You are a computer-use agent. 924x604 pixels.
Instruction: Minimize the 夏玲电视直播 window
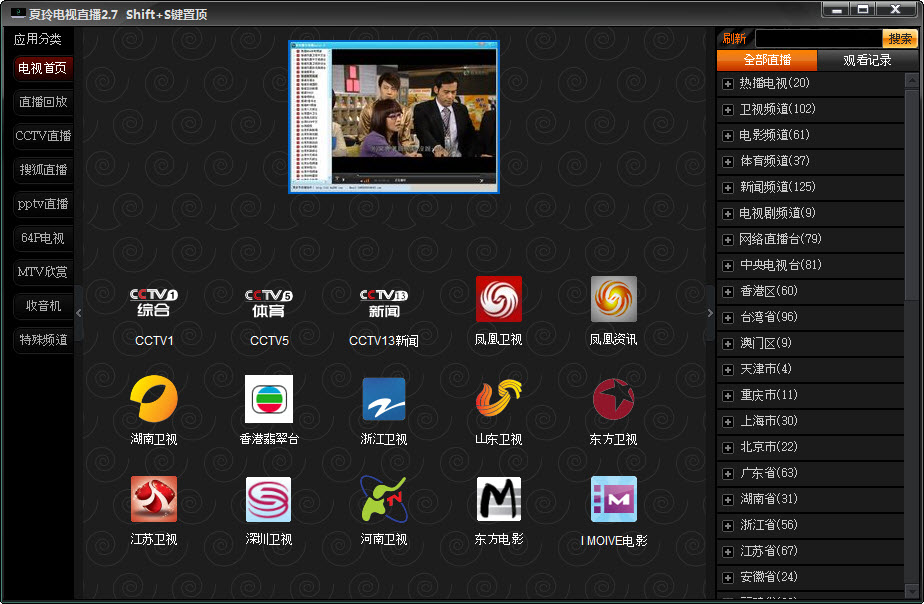pos(836,9)
